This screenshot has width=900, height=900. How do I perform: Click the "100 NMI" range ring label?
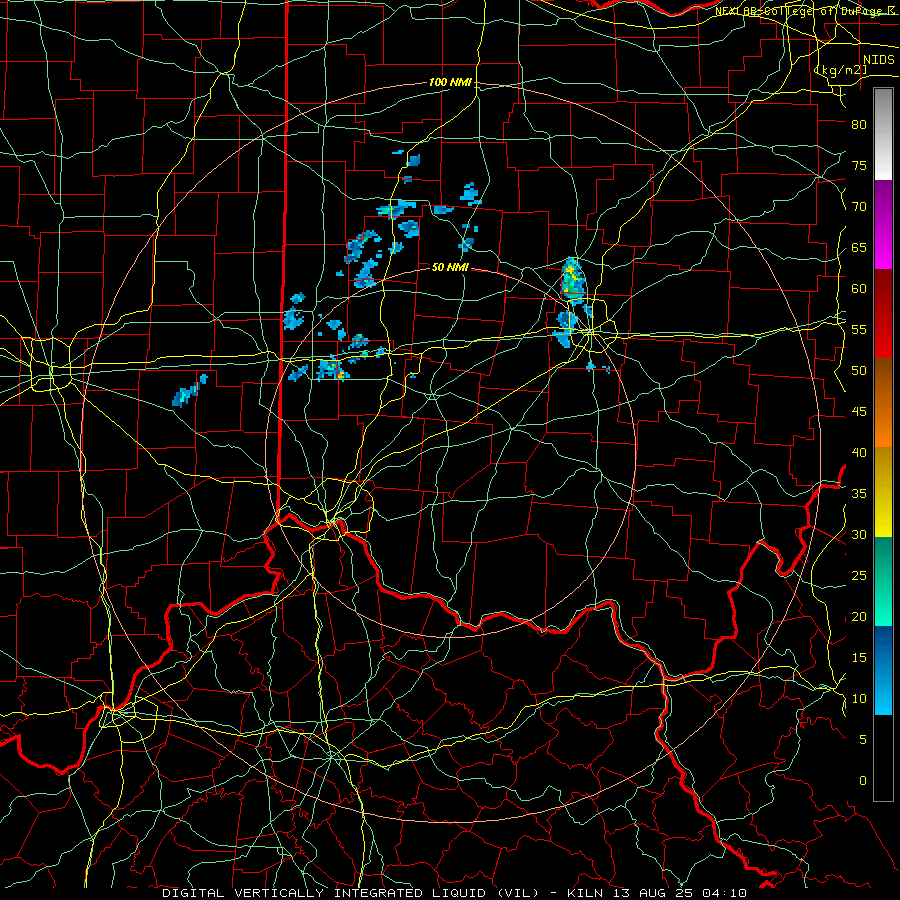tap(451, 83)
